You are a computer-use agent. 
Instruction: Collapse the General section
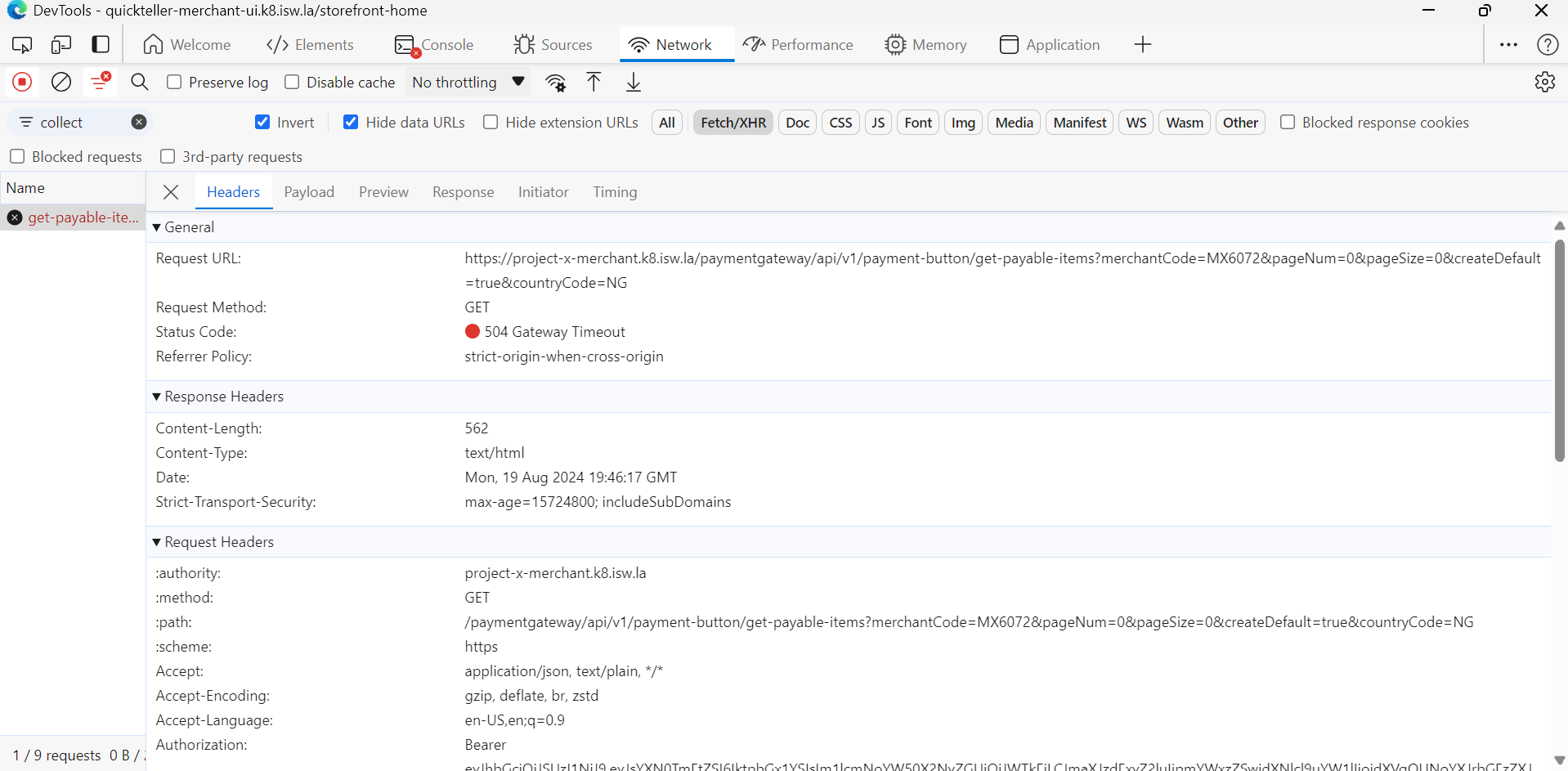pyautogui.click(x=157, y=227)
